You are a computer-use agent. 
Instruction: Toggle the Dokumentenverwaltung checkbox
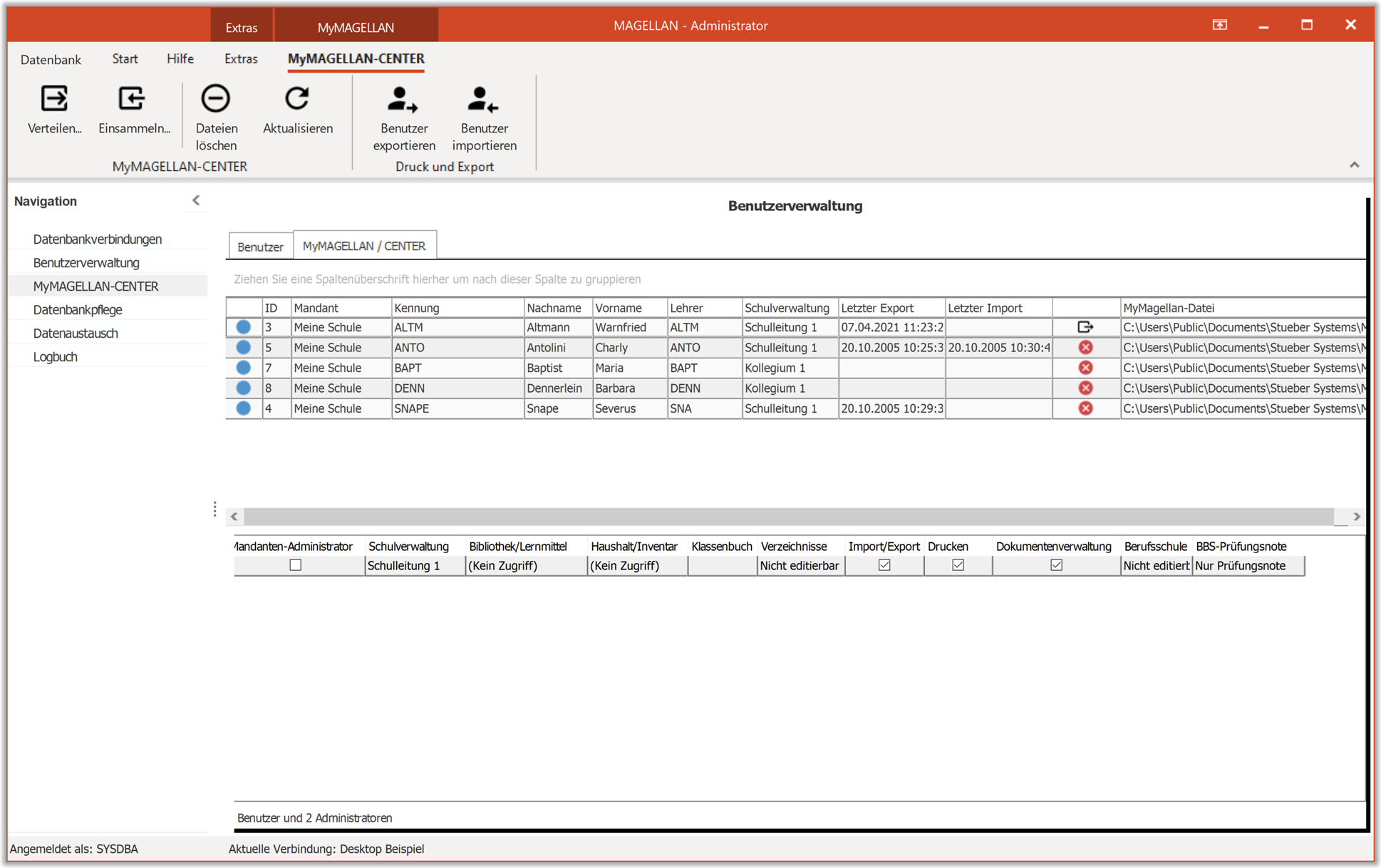click(1057, 566)
